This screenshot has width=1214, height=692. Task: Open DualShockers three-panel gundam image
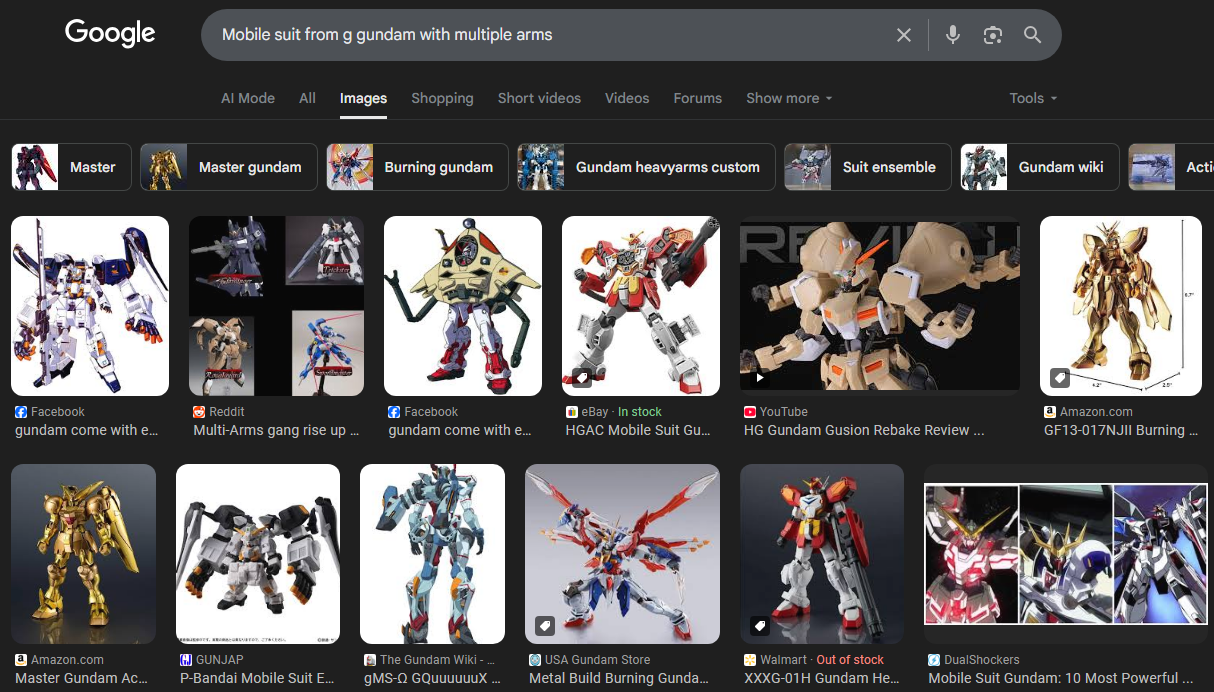pyautogui.click(x=1066, y=554)
